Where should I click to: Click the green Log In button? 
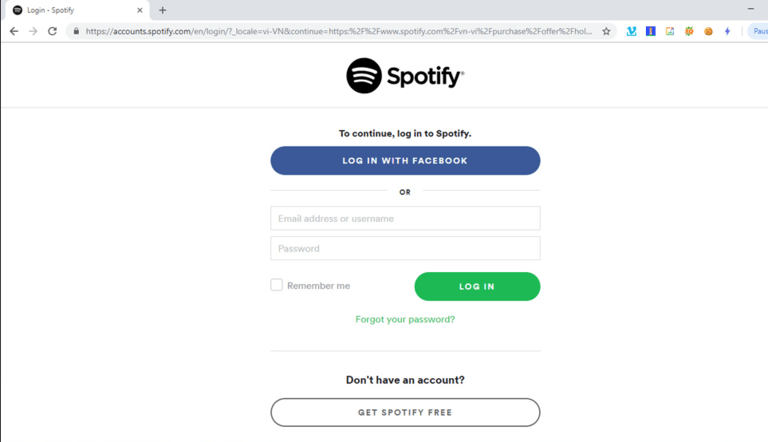coord(477,286)
